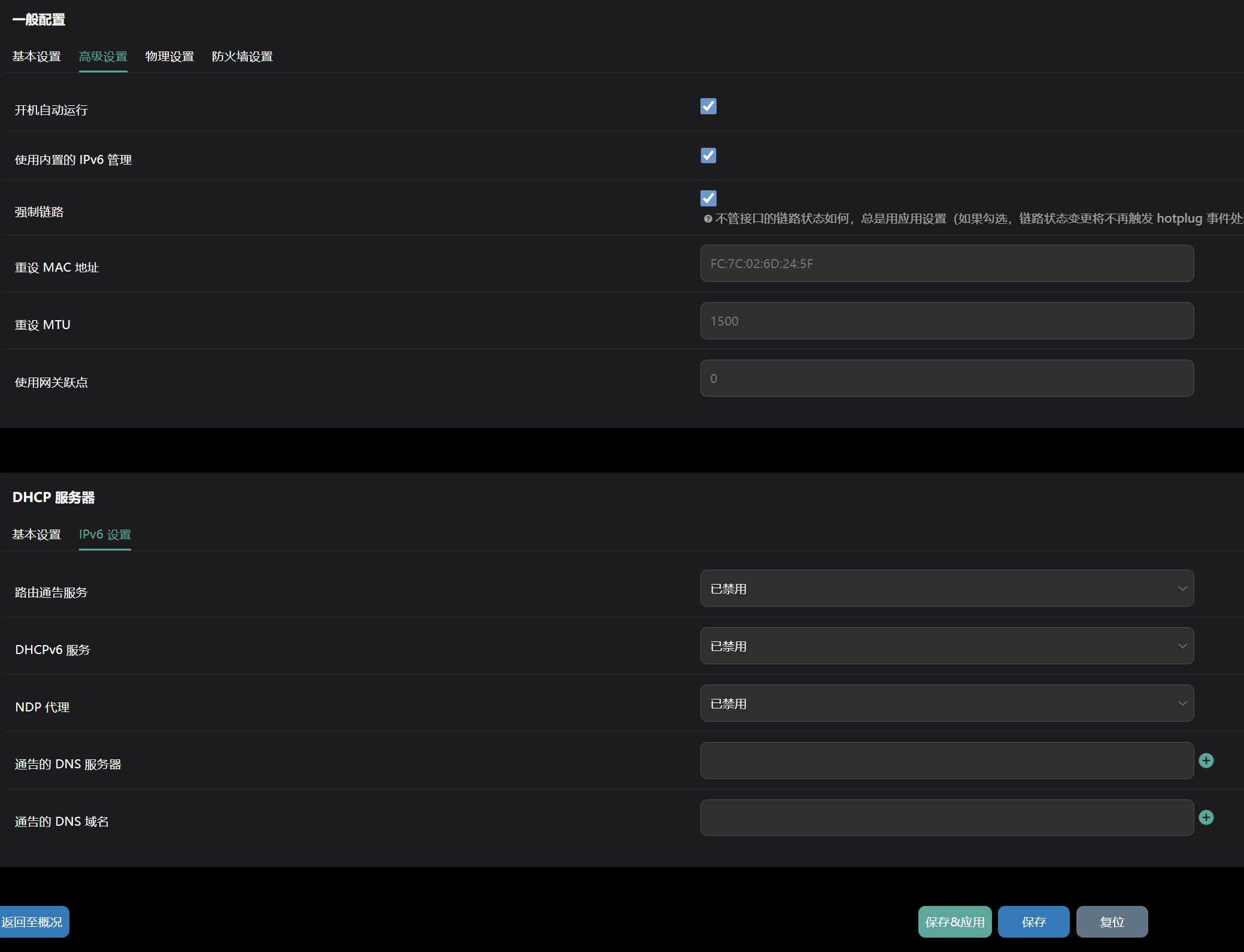Select 基本设置 tab in 一般配置

37,56
